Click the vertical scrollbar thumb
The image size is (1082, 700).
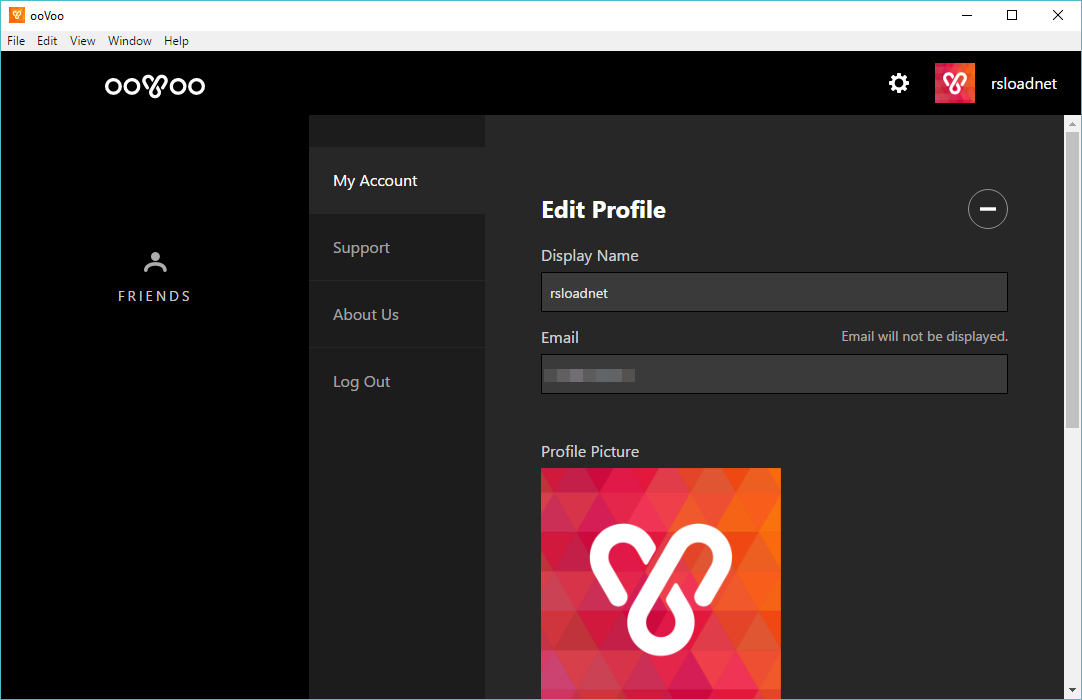coord(1072,280)
